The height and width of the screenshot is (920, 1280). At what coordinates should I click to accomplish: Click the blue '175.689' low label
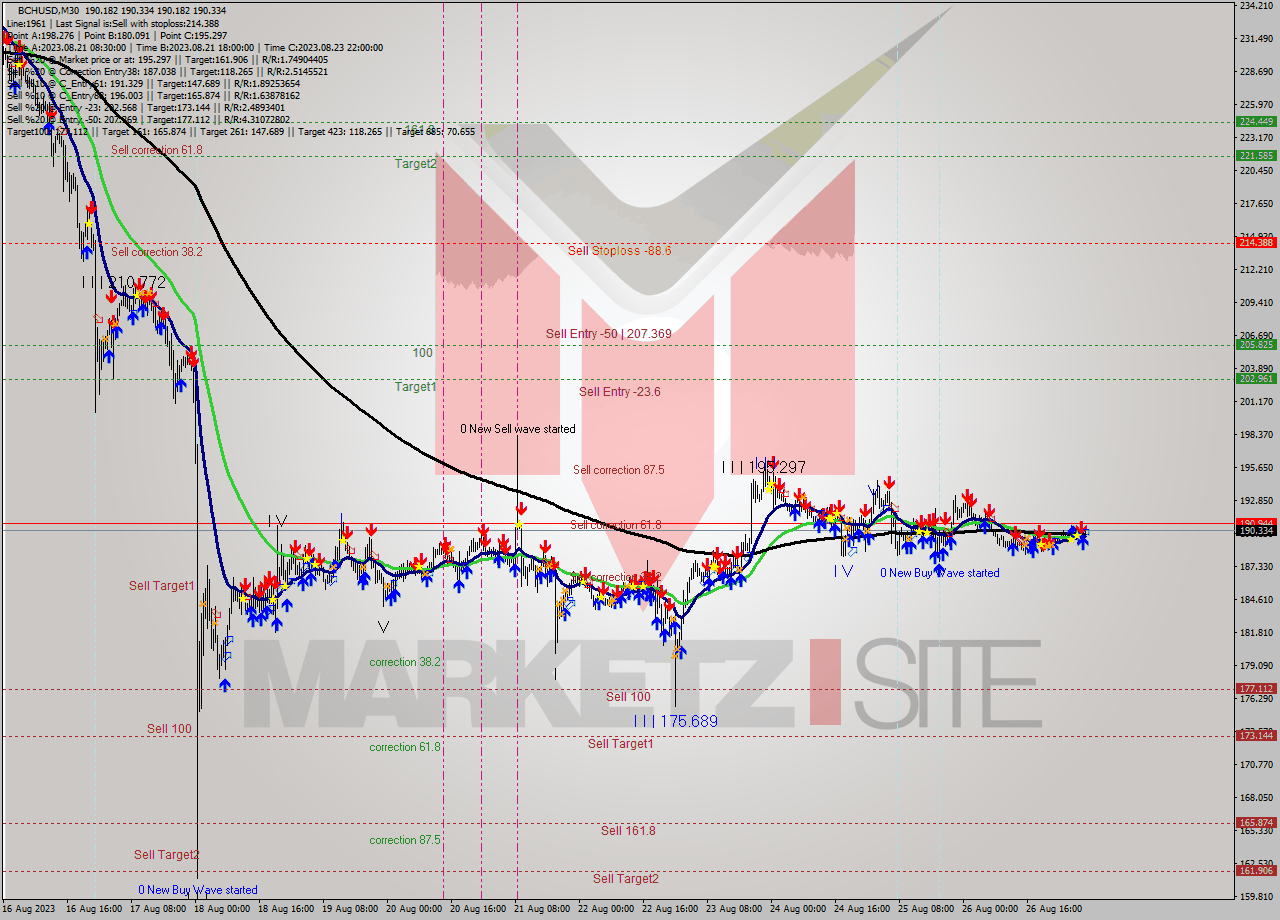[x=689, y=721]
